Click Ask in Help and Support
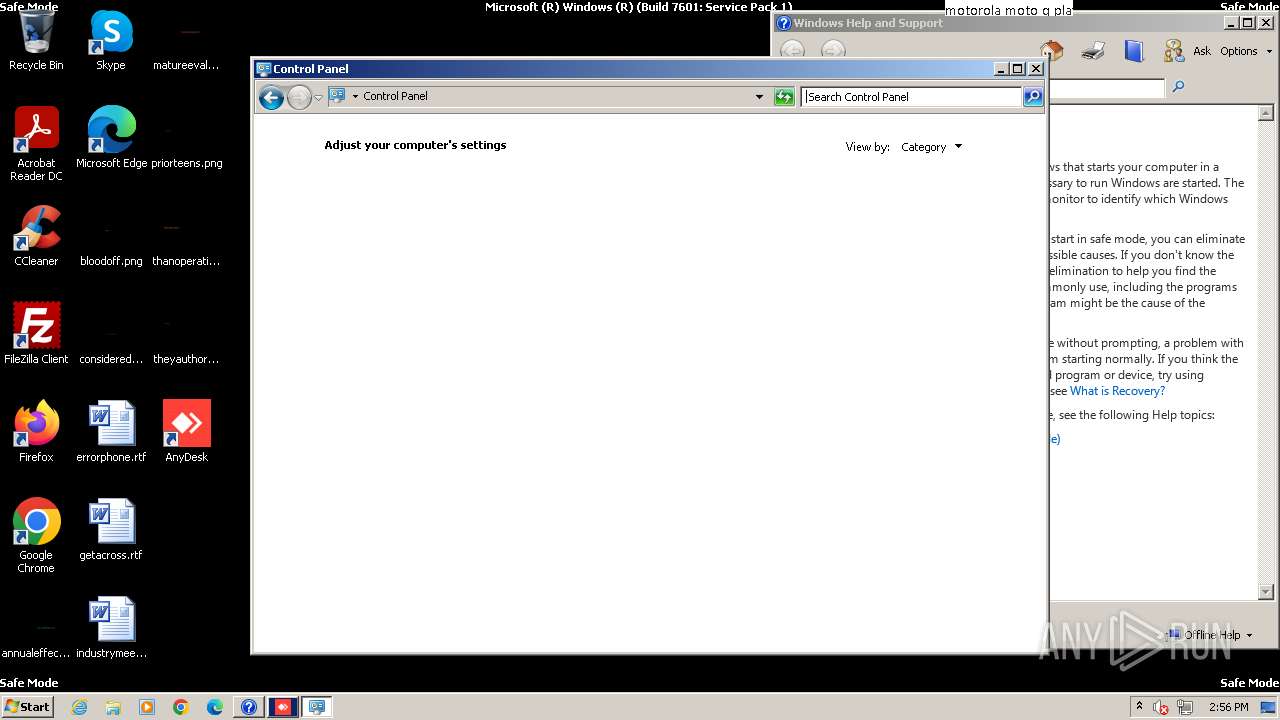This screenshot has height=720, width=1280. point(1187,51)
